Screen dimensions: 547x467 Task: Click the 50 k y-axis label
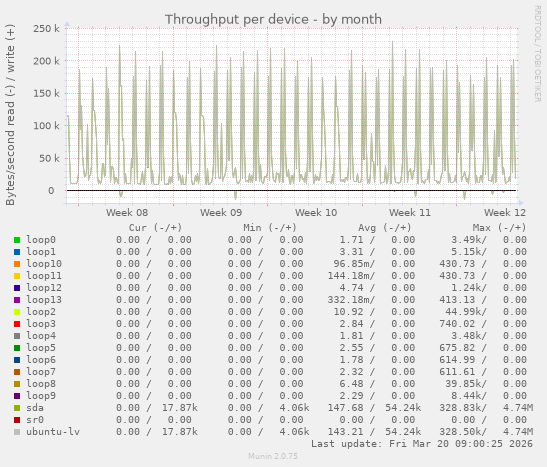(49, 158)
